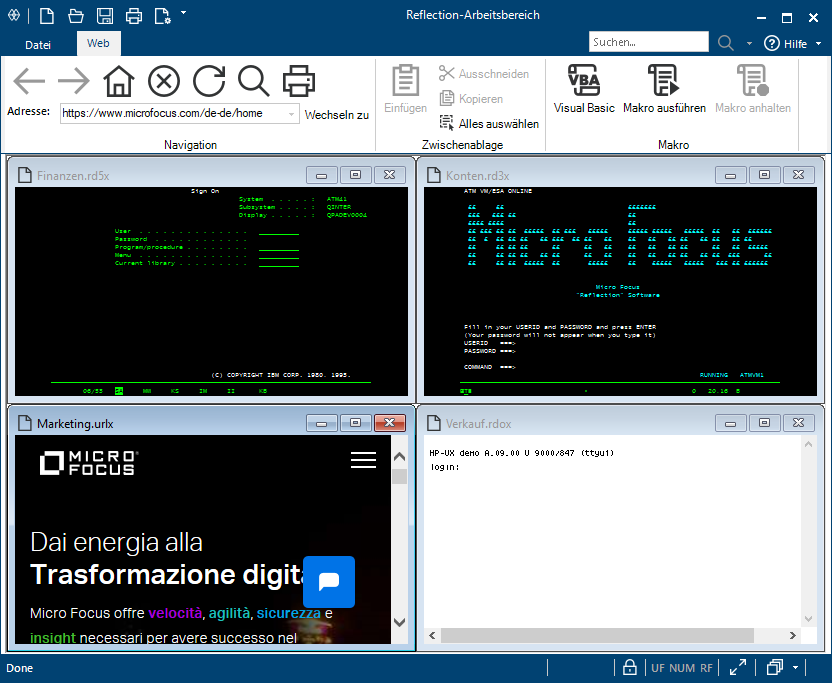Expand the quick access toolbar dropdown arrow

(x=183, y=12)
